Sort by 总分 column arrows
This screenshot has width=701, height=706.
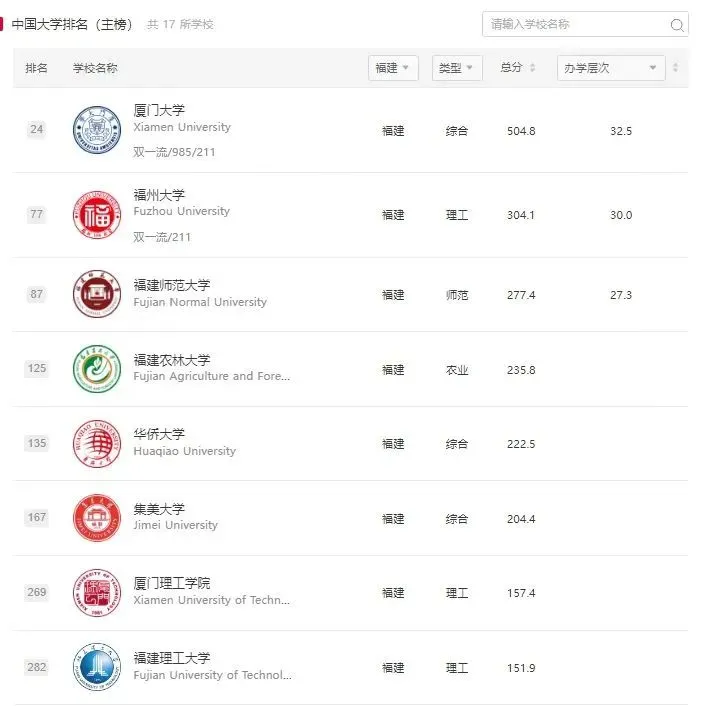point(532,68)
